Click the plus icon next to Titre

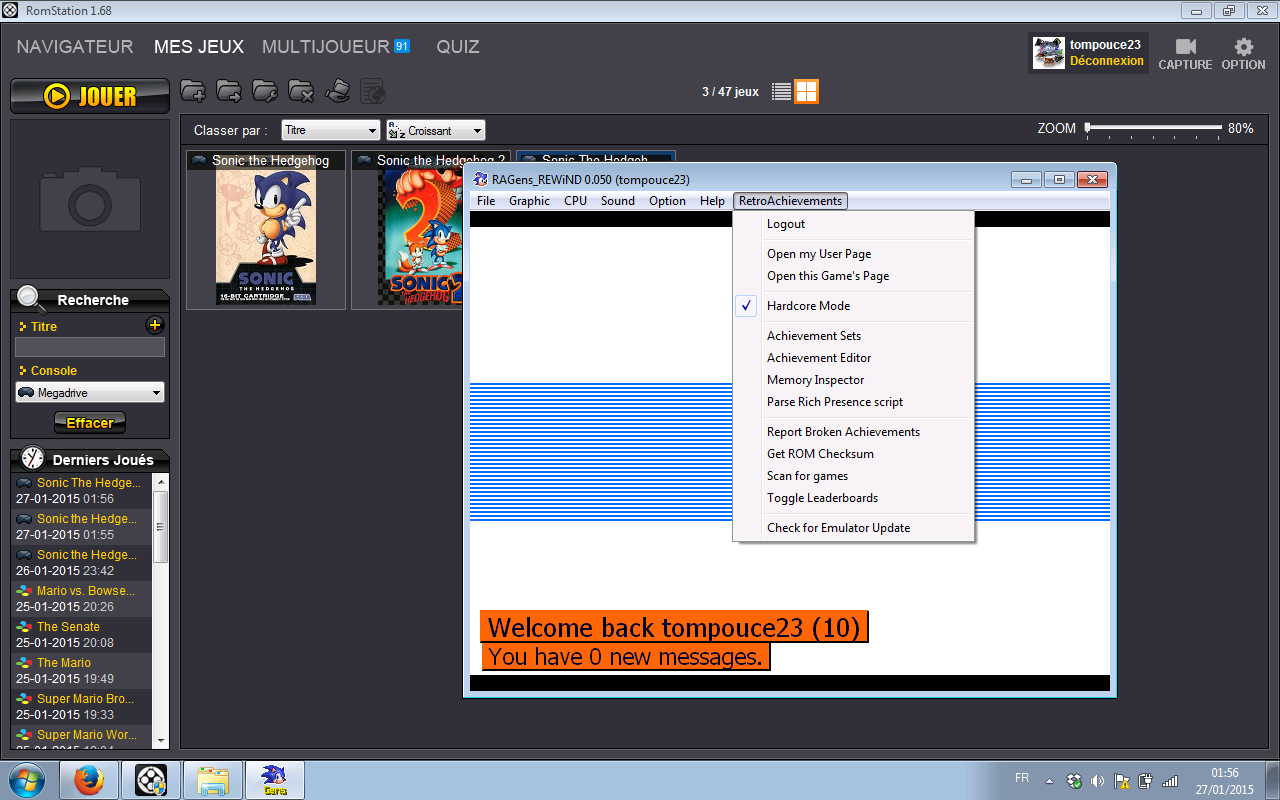click(154, 325)
